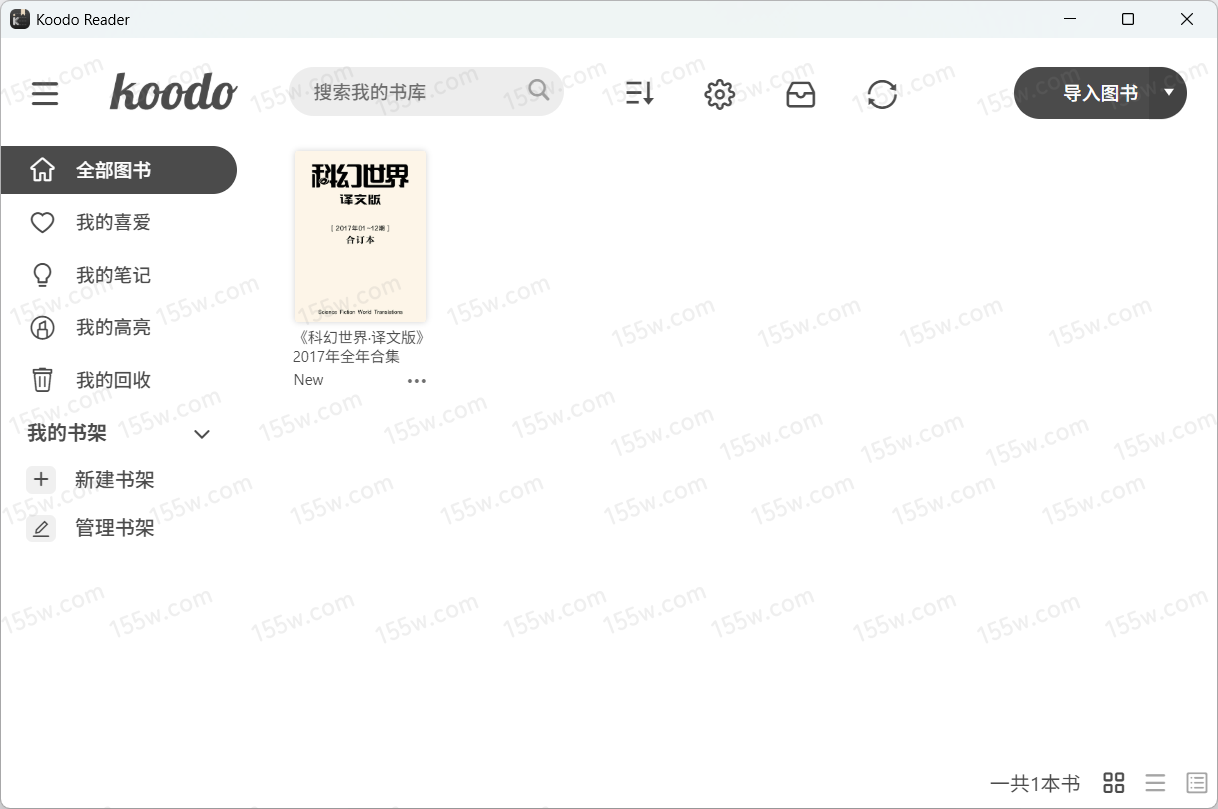Switch to list view mode
The height and width of the screenshot is (809, 1218).
(1155, 783)
